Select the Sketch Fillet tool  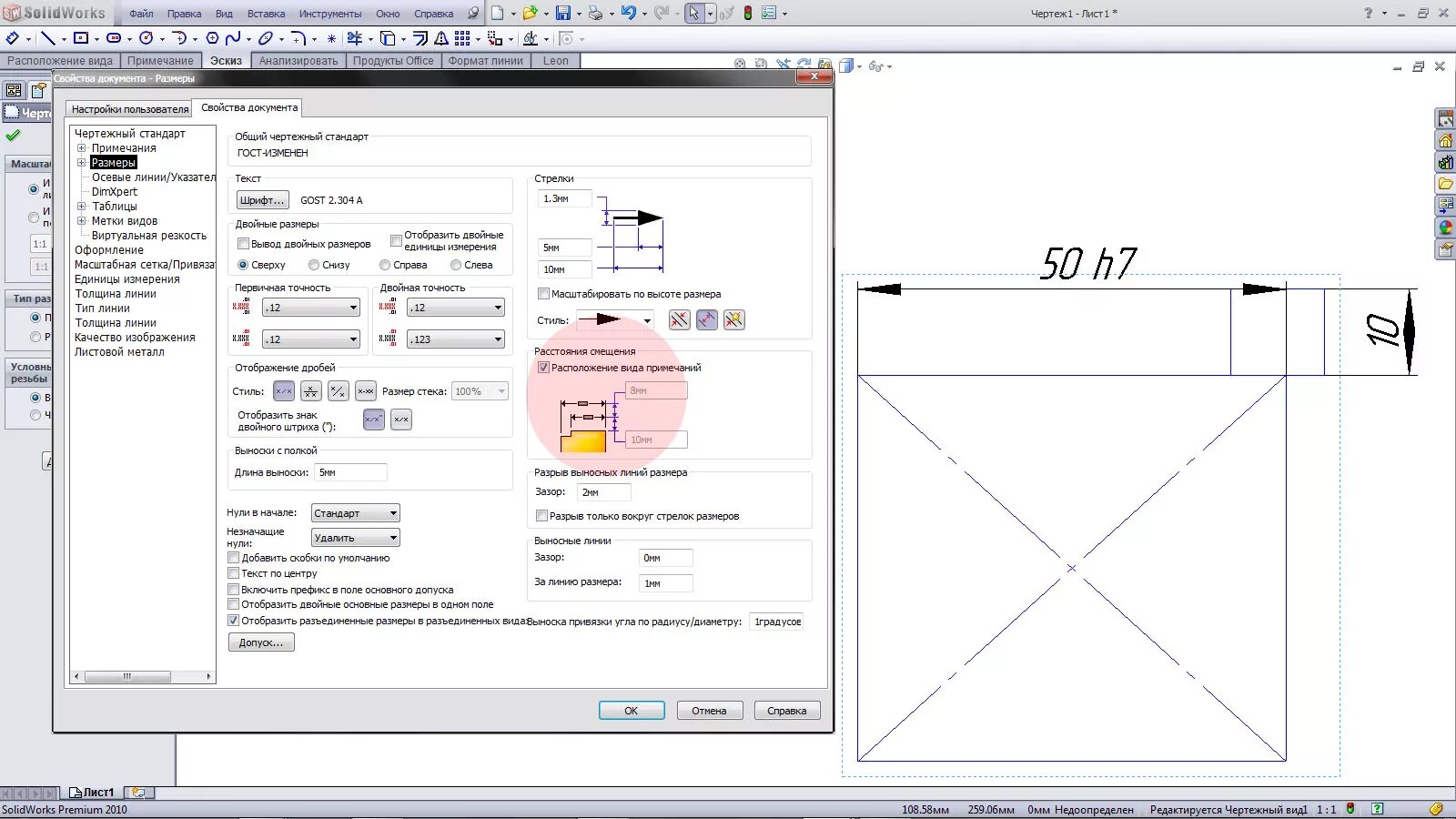point(298,38)
